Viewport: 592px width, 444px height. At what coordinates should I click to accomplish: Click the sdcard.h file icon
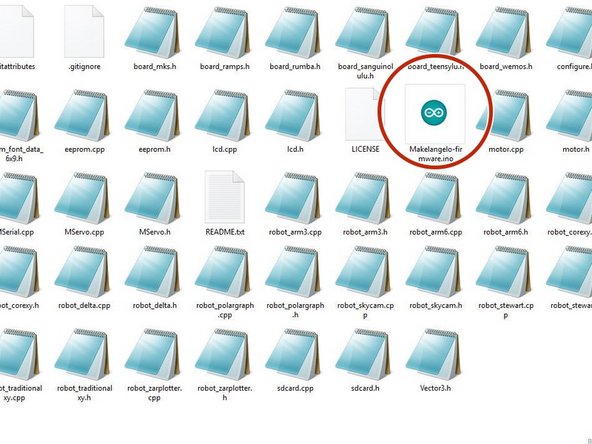(364, 355)
